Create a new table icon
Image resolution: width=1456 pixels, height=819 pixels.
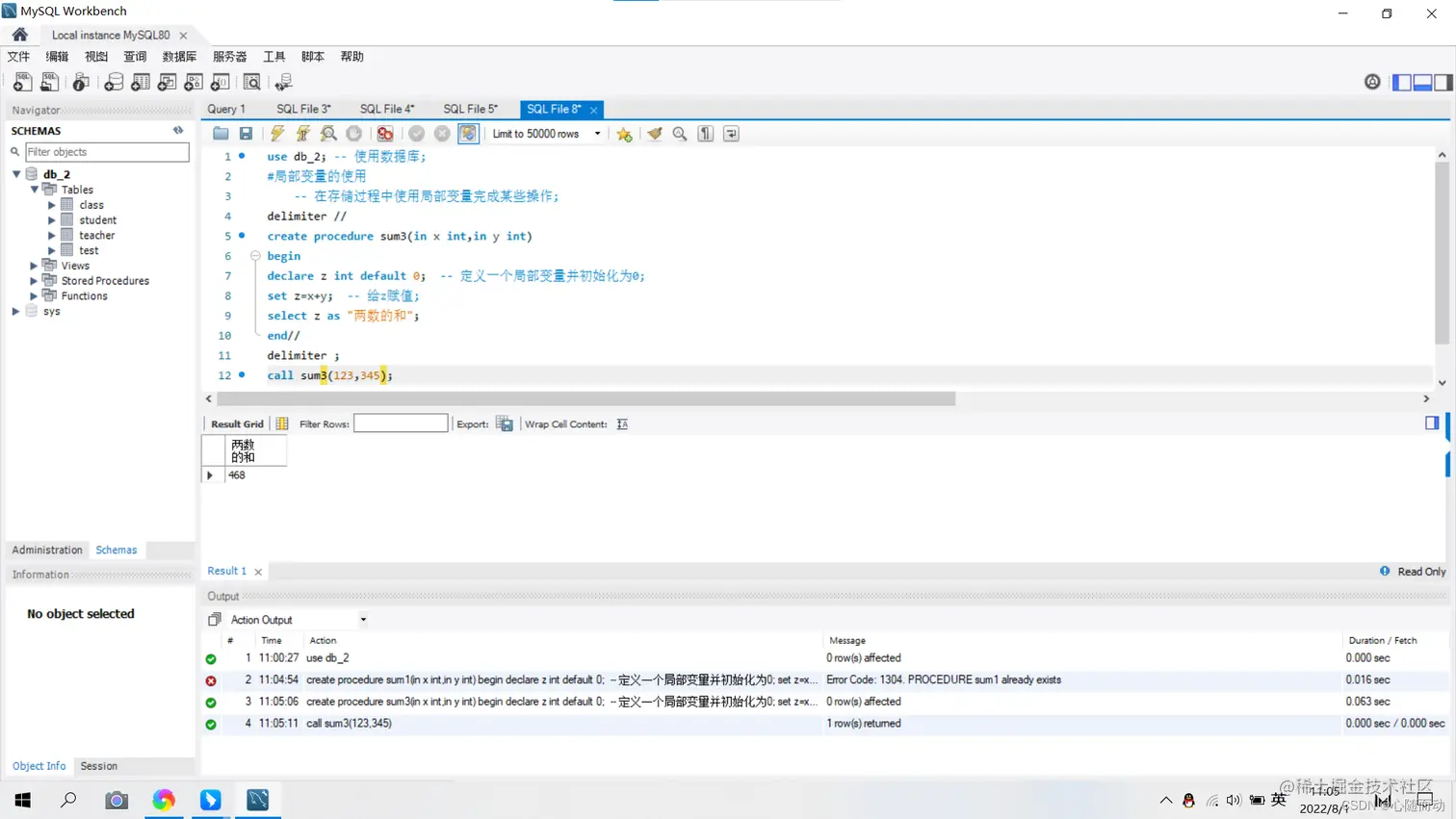click(x=141, y=82)
